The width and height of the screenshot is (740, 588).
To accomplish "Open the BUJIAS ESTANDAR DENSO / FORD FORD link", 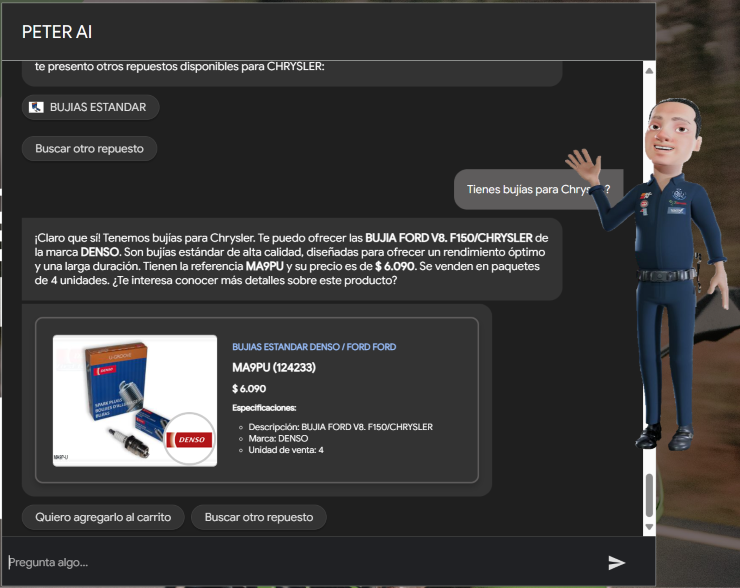I will tap(314, 347).
